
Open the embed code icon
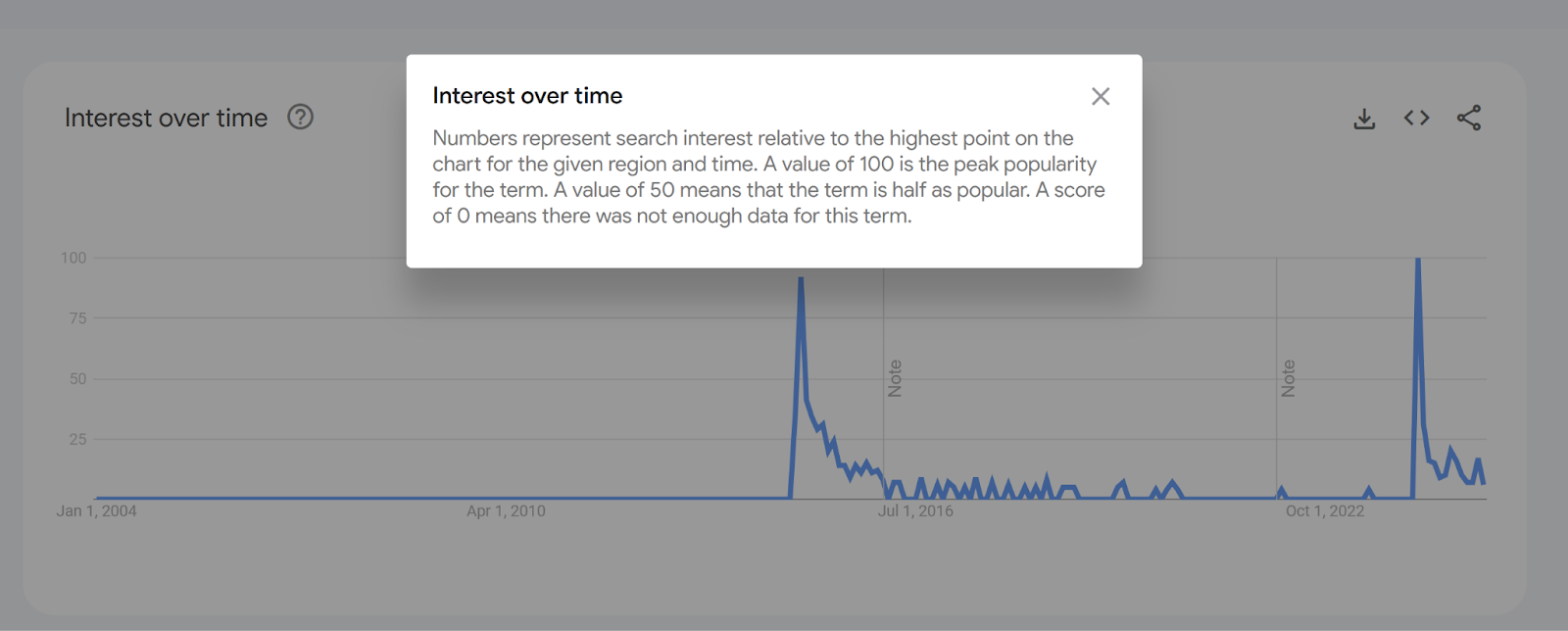click(1416, 118)
